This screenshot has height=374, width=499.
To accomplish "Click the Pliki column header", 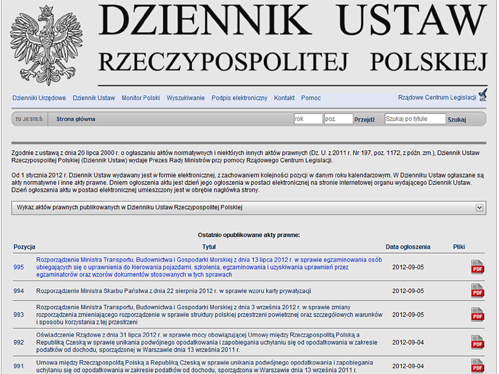I will (459, 247).
